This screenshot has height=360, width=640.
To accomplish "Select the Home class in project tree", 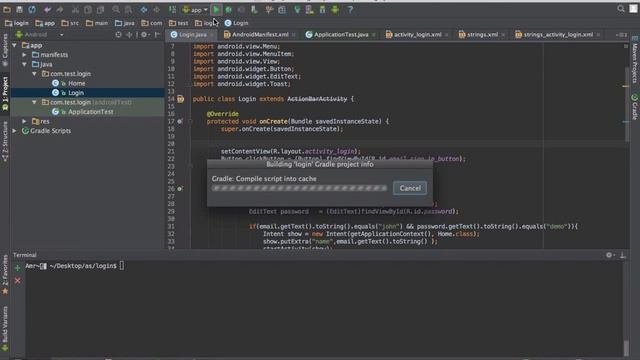I will 76,83.
